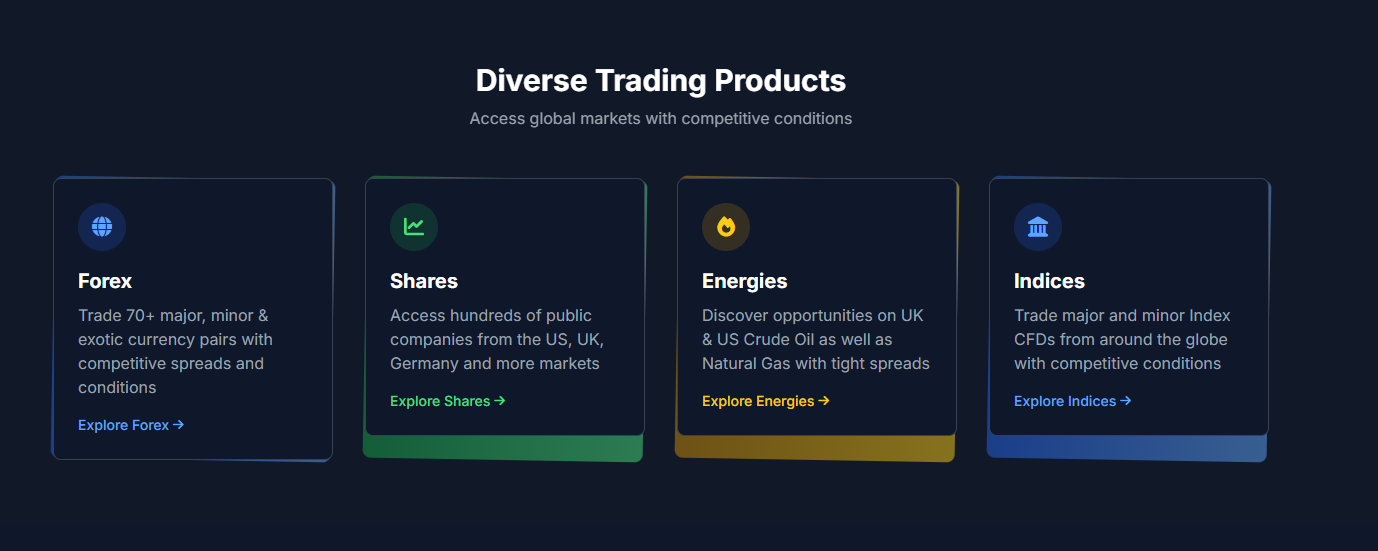
Task: Click the globe icon on Forex card
Action: click(102, 227)
